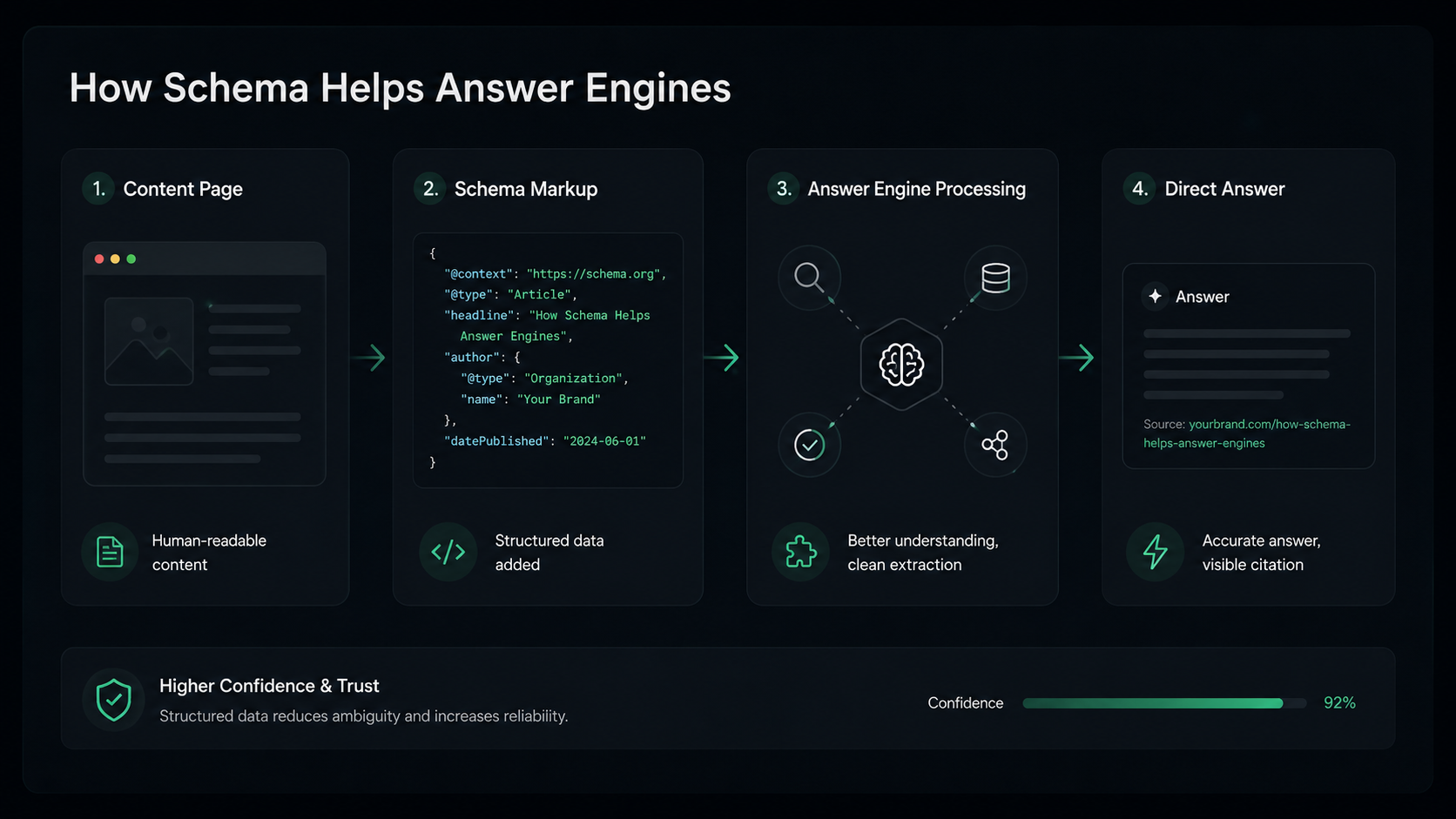Click the green dot in the mock browser window
Viewport: 1456px width, 819px height.
point(131,258)
